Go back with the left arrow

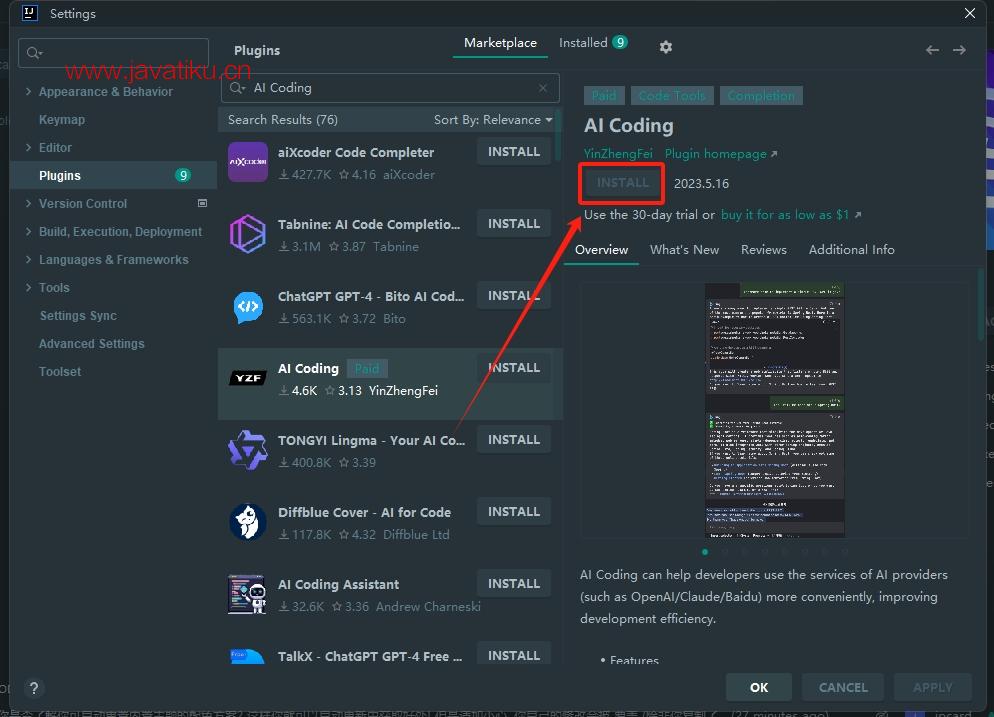932,49
